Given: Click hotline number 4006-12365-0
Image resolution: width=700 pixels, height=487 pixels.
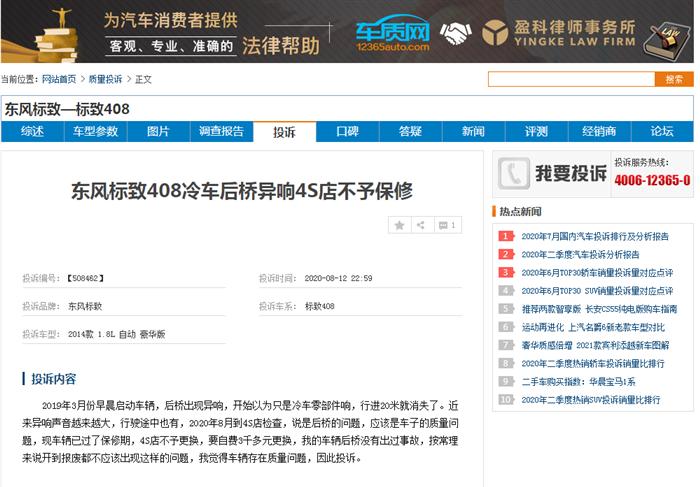Looking at the screenshot, I should 652,180.
